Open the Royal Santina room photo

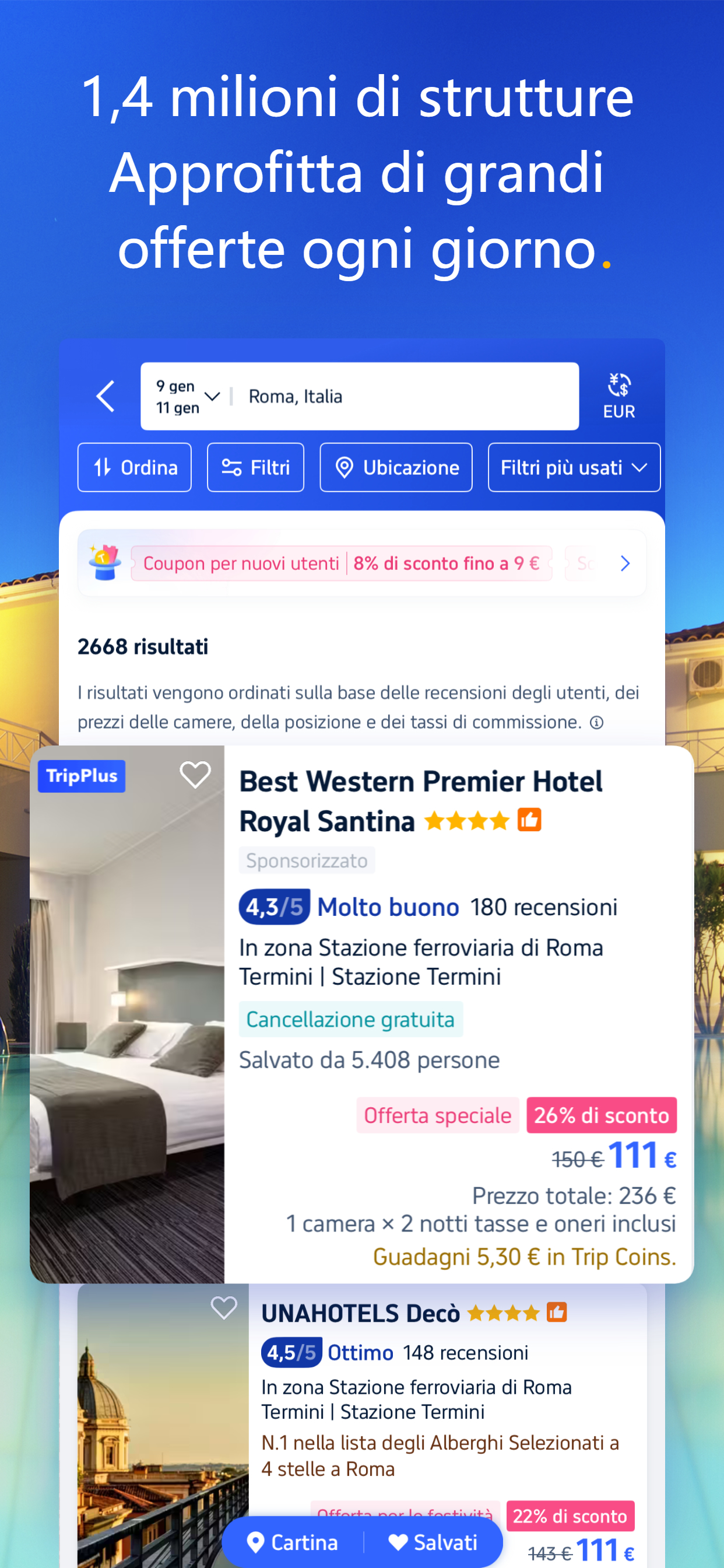[127, 1014]
